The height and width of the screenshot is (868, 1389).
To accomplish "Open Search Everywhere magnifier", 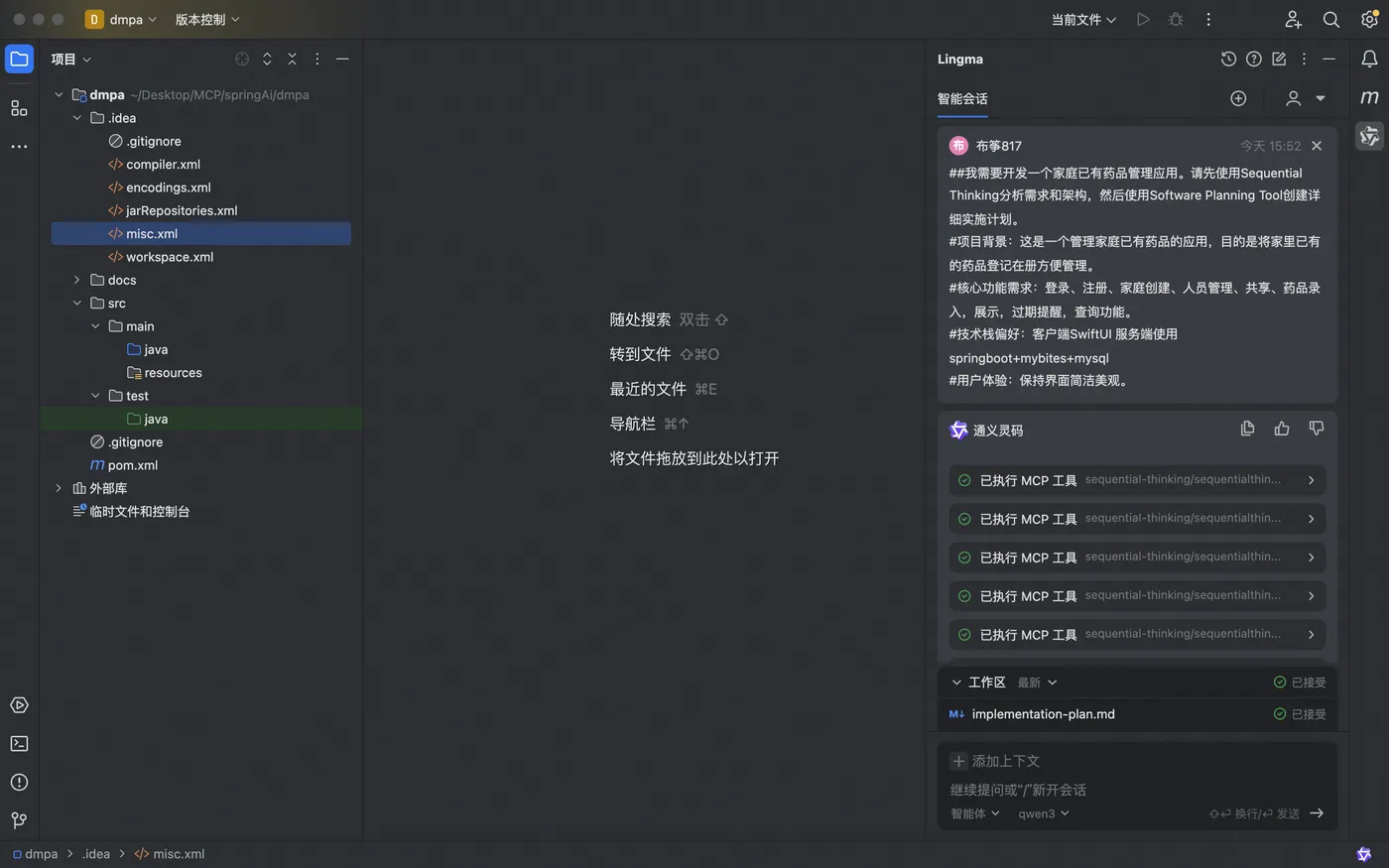I will pos(1331,19).
